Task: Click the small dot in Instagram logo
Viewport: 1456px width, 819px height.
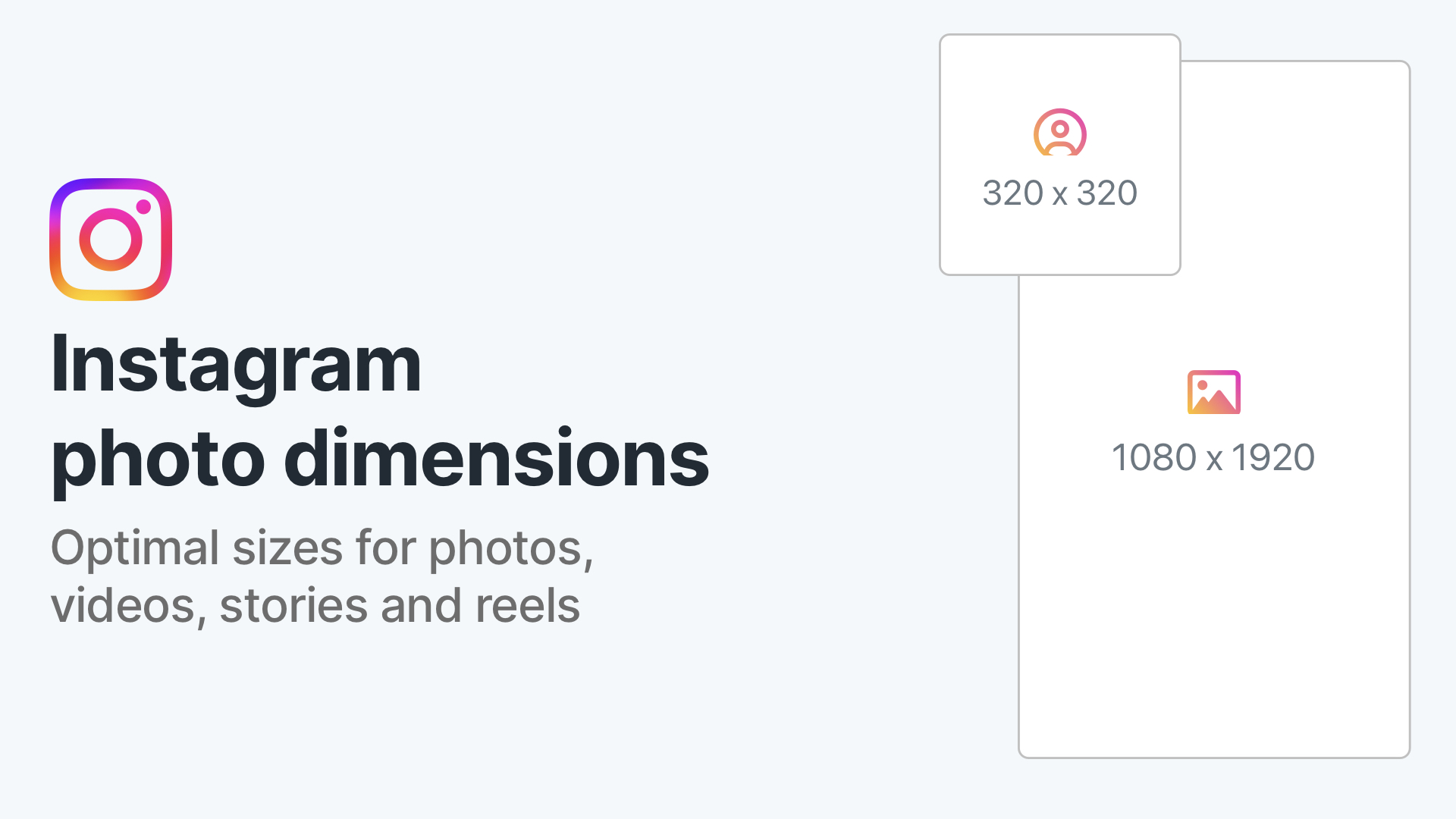Action: coord(143,207)
